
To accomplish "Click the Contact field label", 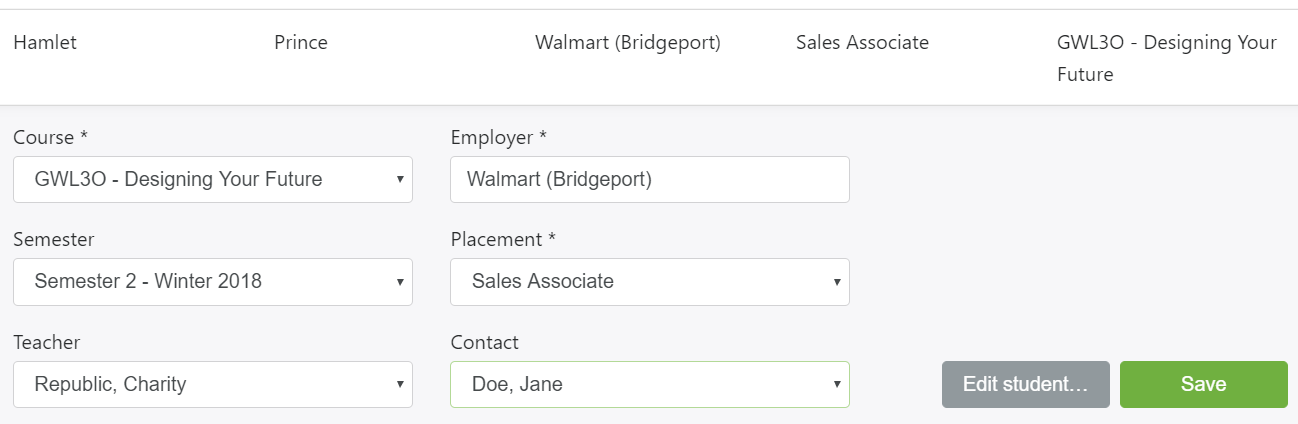I will [484, 342].
